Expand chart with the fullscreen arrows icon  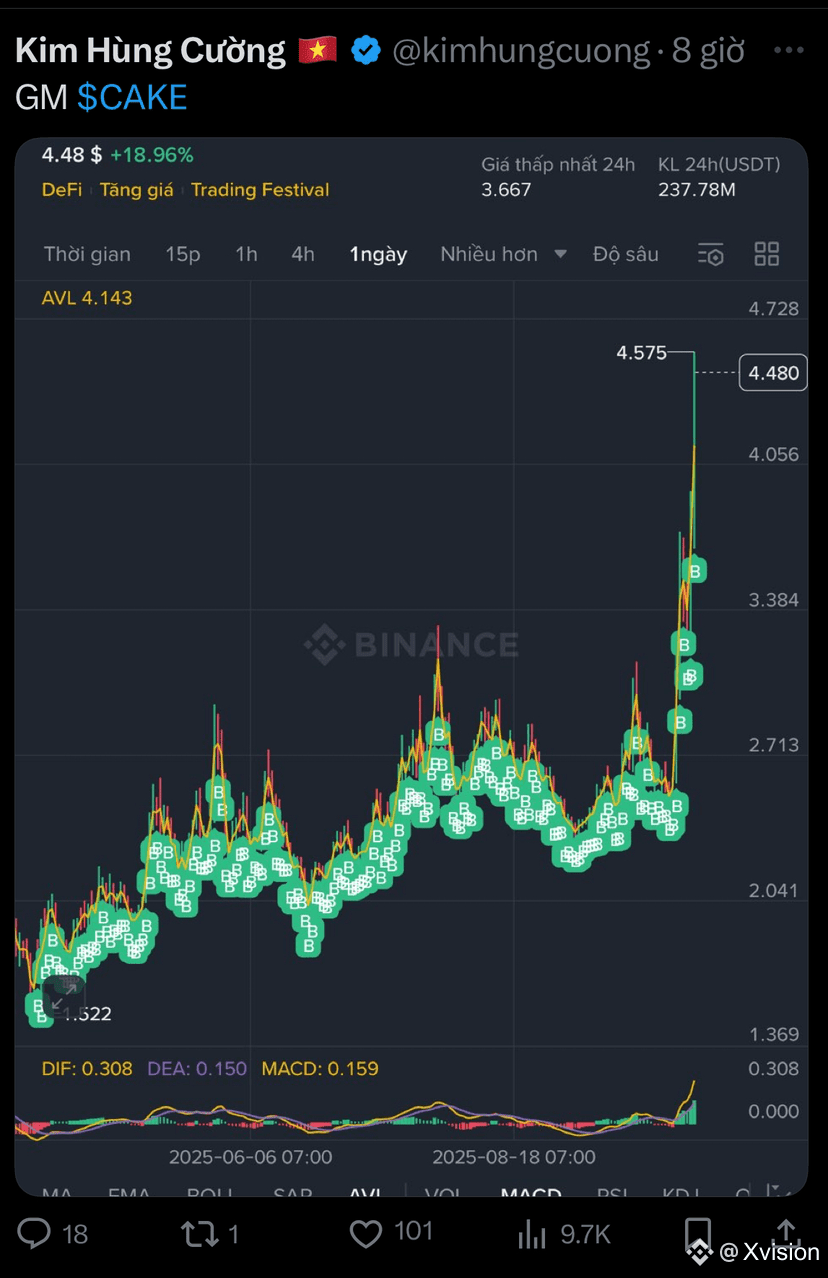click(63, 997)
